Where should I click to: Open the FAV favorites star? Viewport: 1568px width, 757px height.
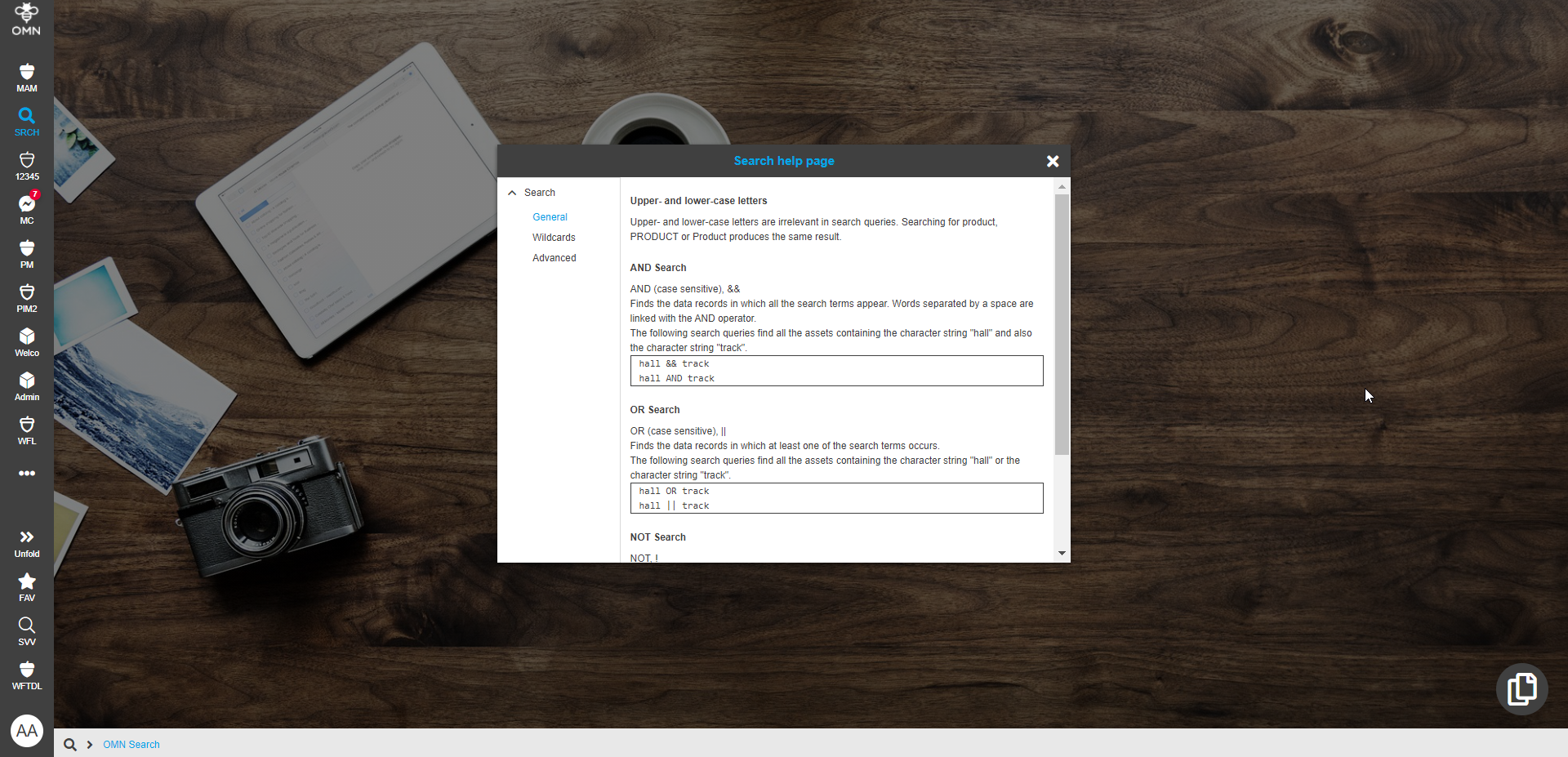click(x=26, y=585)
